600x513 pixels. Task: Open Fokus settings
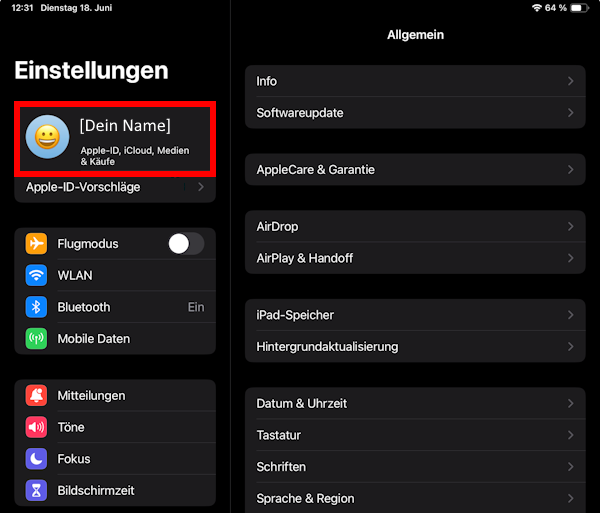[115, 459]
